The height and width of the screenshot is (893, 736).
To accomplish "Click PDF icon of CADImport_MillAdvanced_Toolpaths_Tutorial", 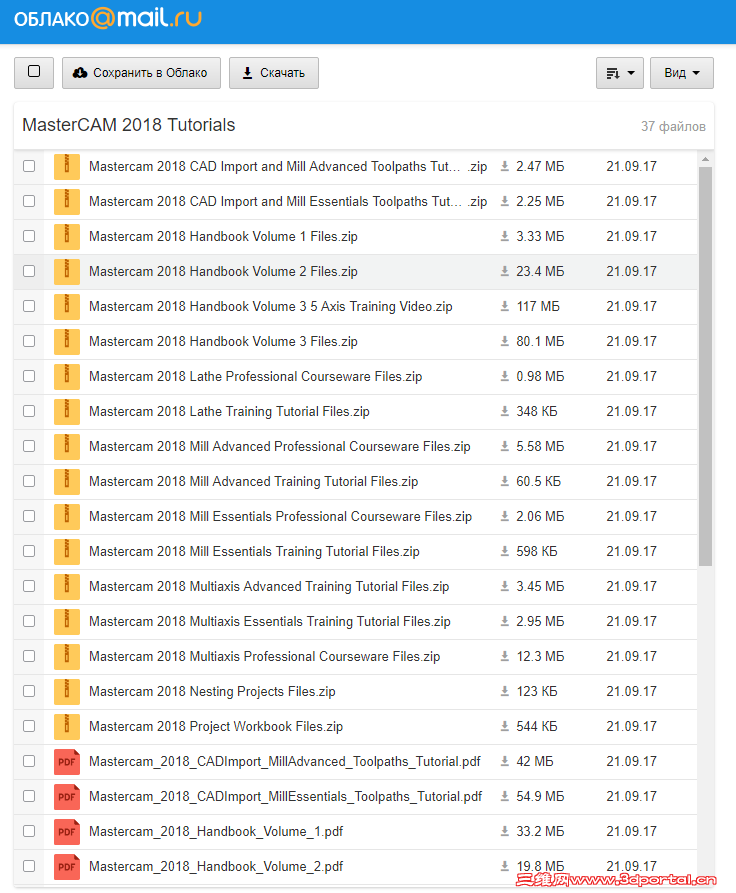I will 67,762.
